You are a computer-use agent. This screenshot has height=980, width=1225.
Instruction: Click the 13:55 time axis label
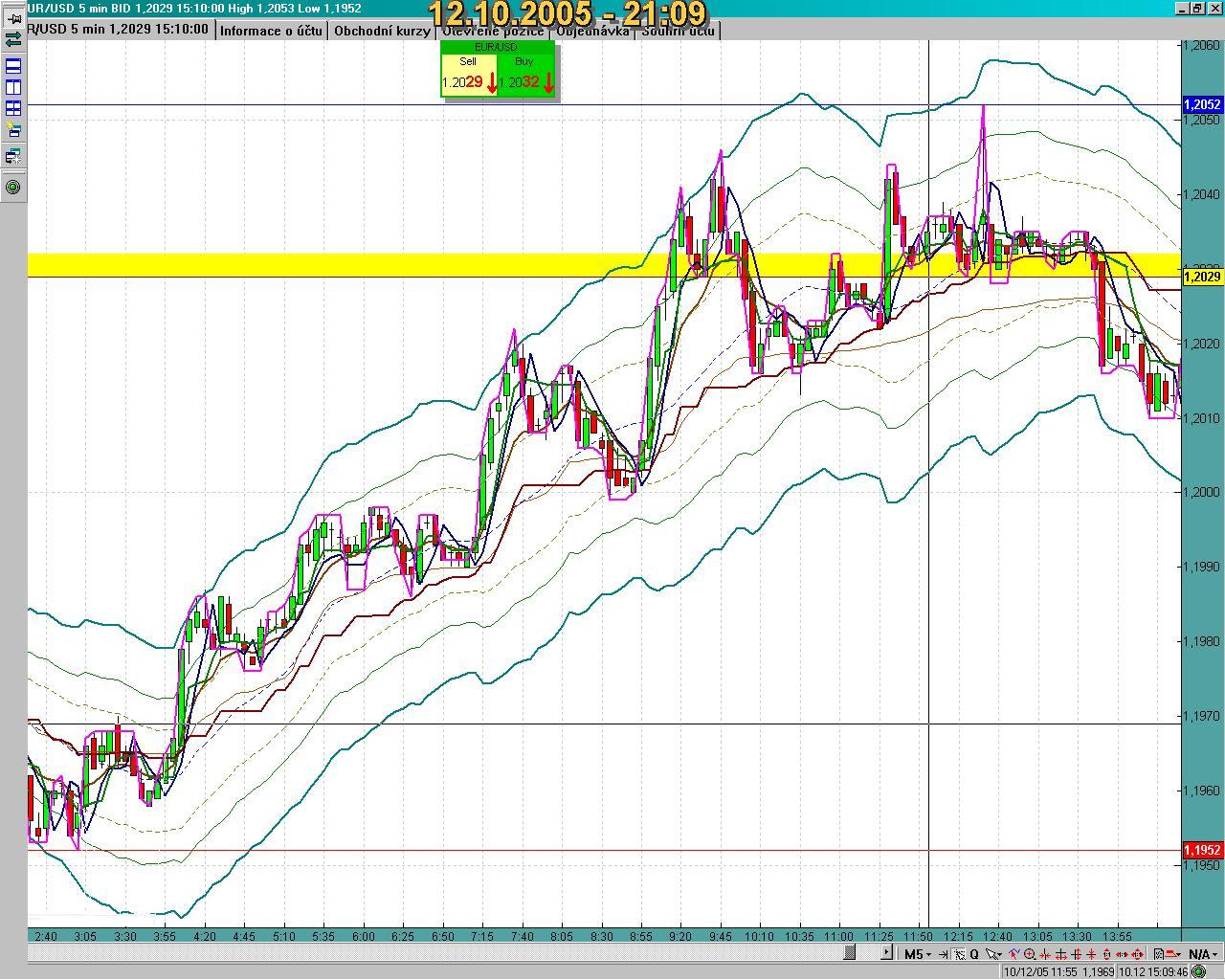1117,937
